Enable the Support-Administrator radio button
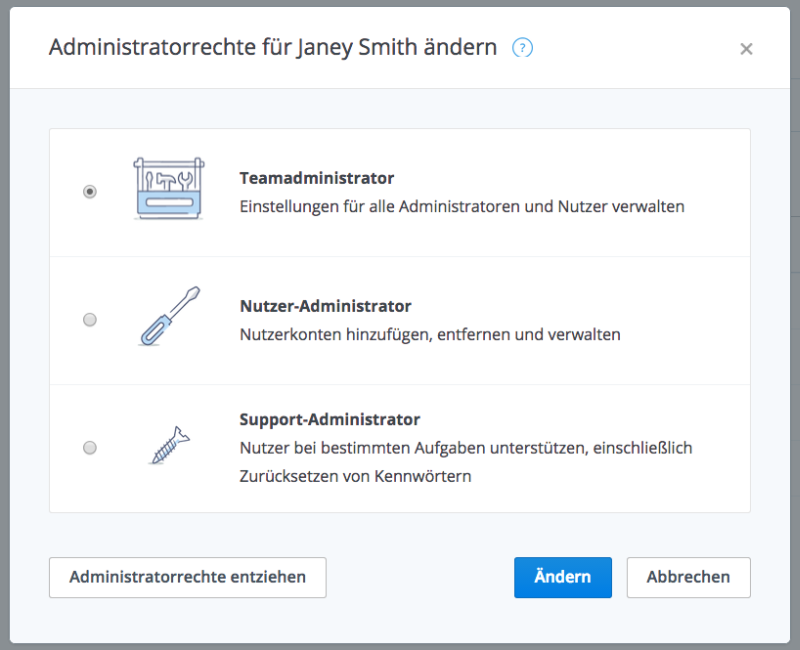The height and width of the screenshot is (650, 800). pos(90,448)
